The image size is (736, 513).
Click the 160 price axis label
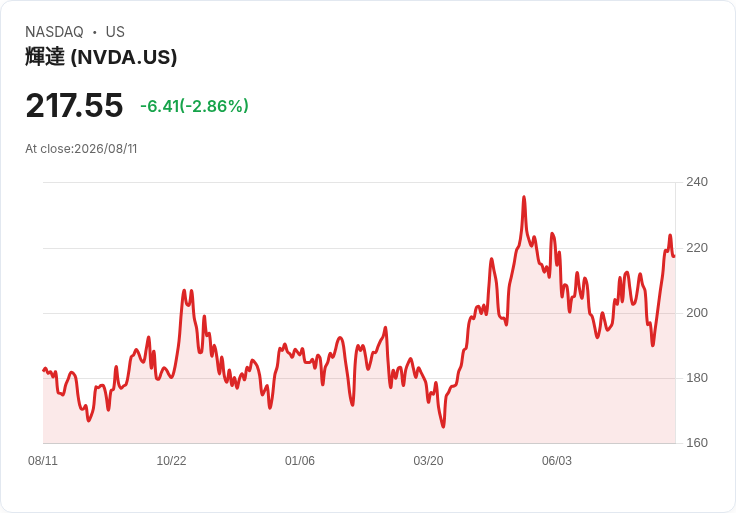pyautogui.click(x=697, y=443)
